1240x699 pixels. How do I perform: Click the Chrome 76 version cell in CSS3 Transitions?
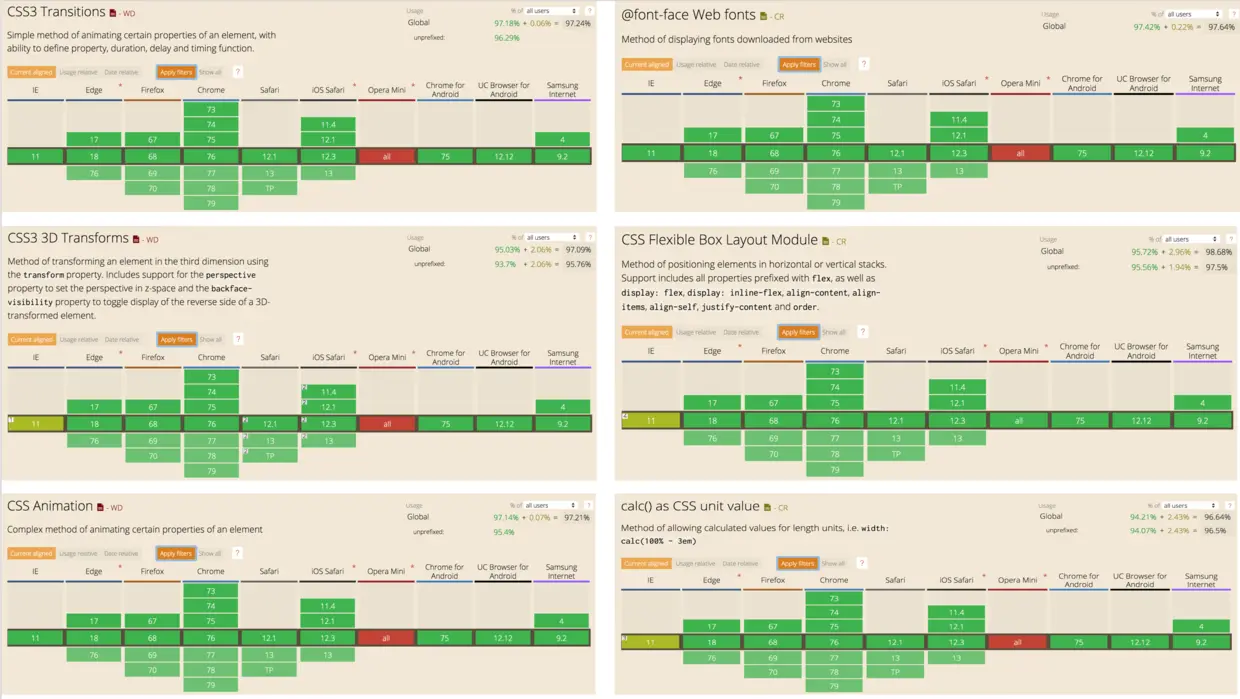pyautogui.click(x=211, y=156)
